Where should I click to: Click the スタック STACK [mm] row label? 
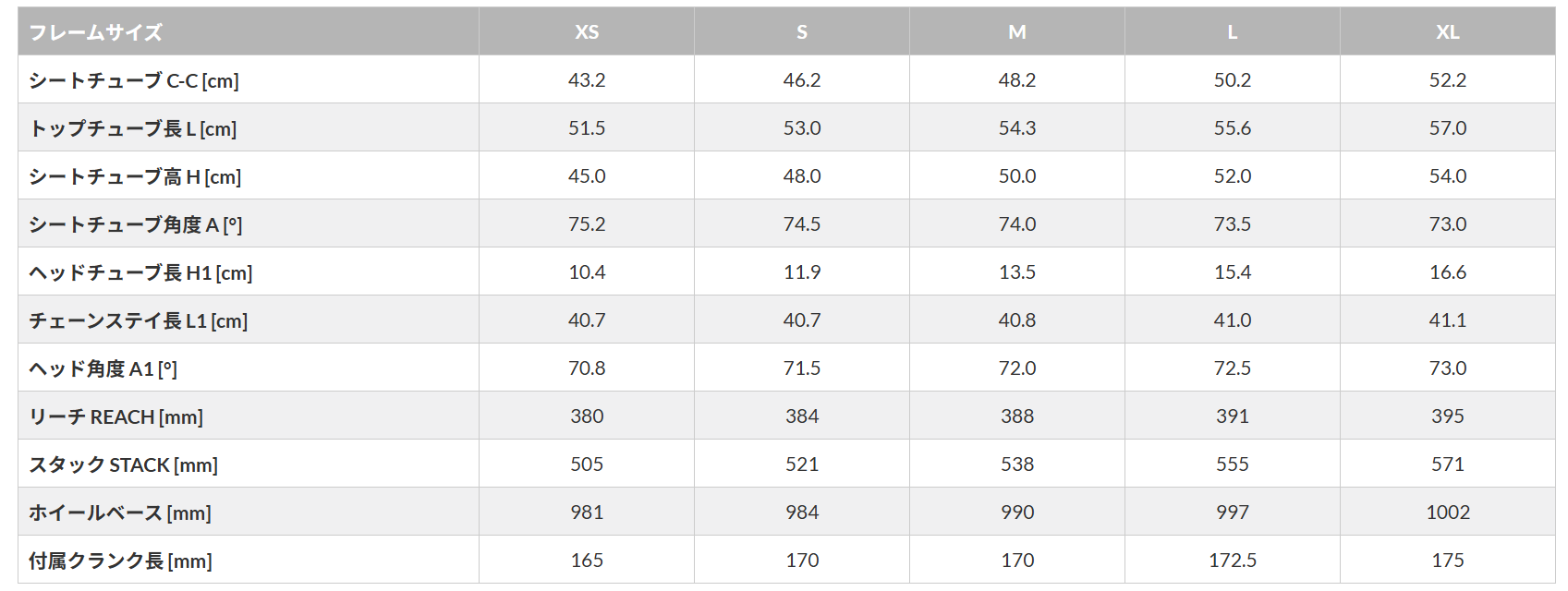124,465
